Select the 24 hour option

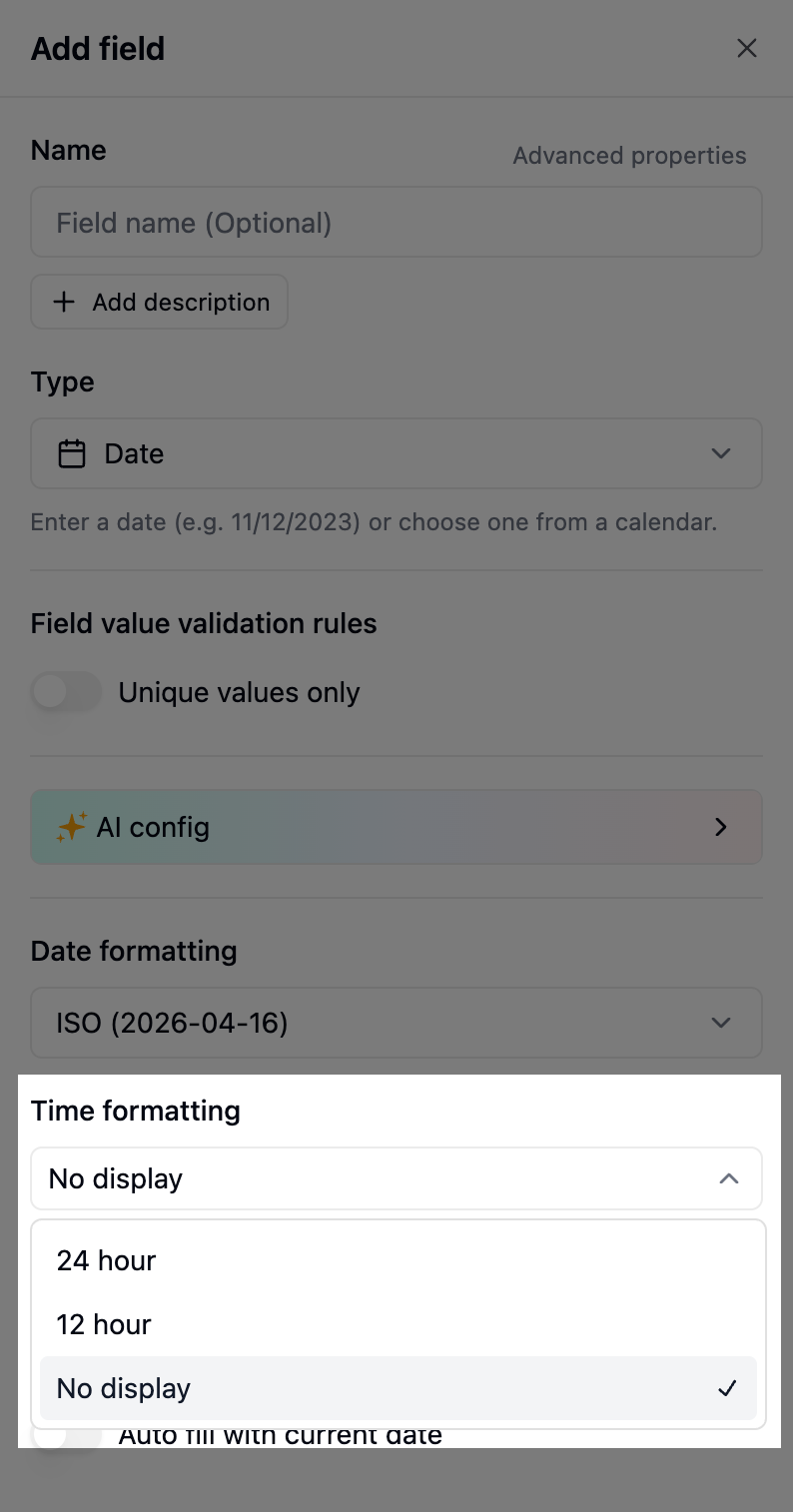(107, 1260)
